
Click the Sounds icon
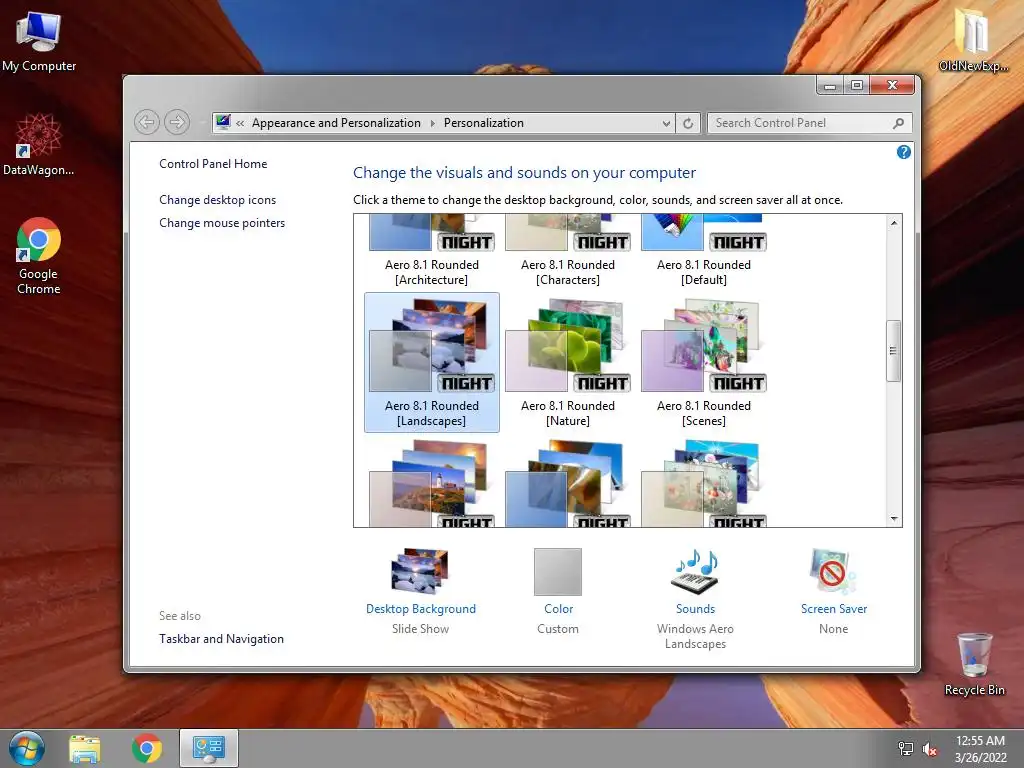point(695,571)
